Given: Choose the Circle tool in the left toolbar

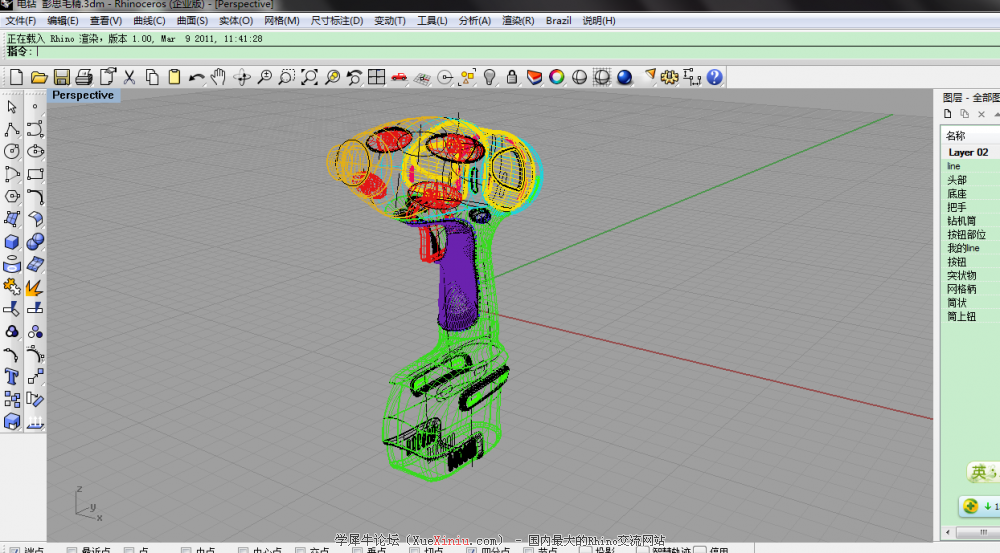Looking at the screenshot, I should coord(11,151).
